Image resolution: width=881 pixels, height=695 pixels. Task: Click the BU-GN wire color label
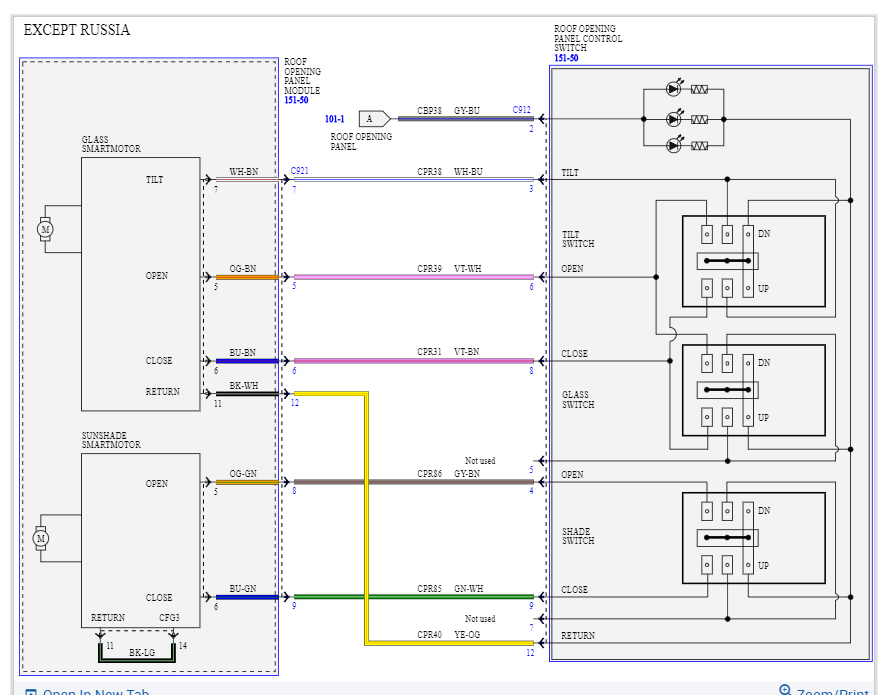[242, 588]
